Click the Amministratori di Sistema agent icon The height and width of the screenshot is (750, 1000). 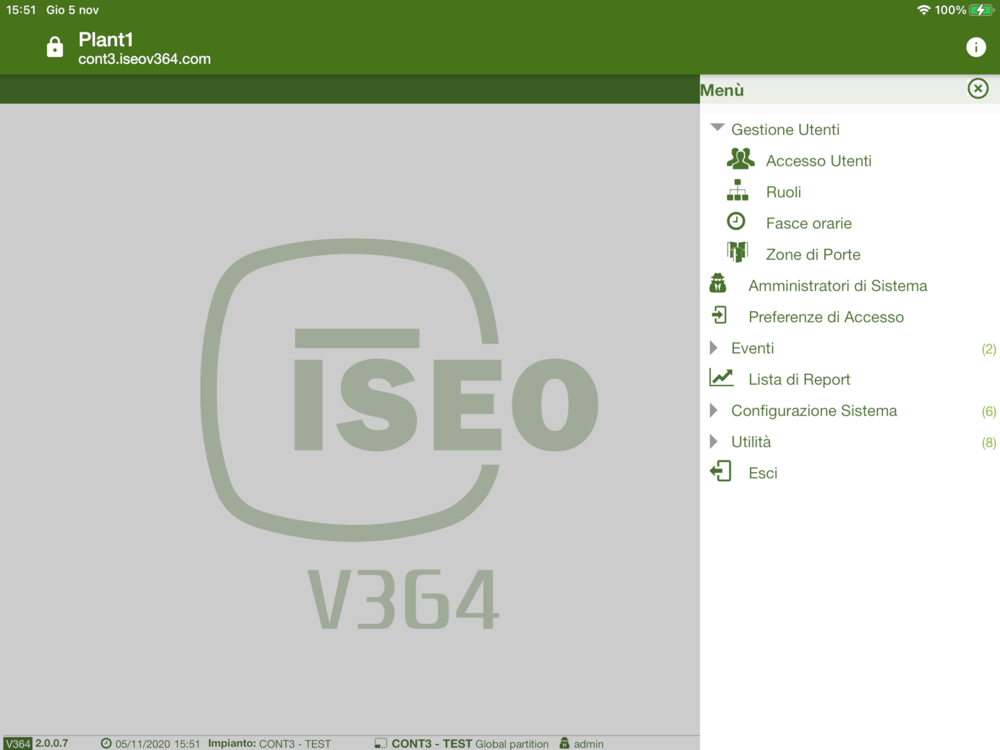(718, 283)
